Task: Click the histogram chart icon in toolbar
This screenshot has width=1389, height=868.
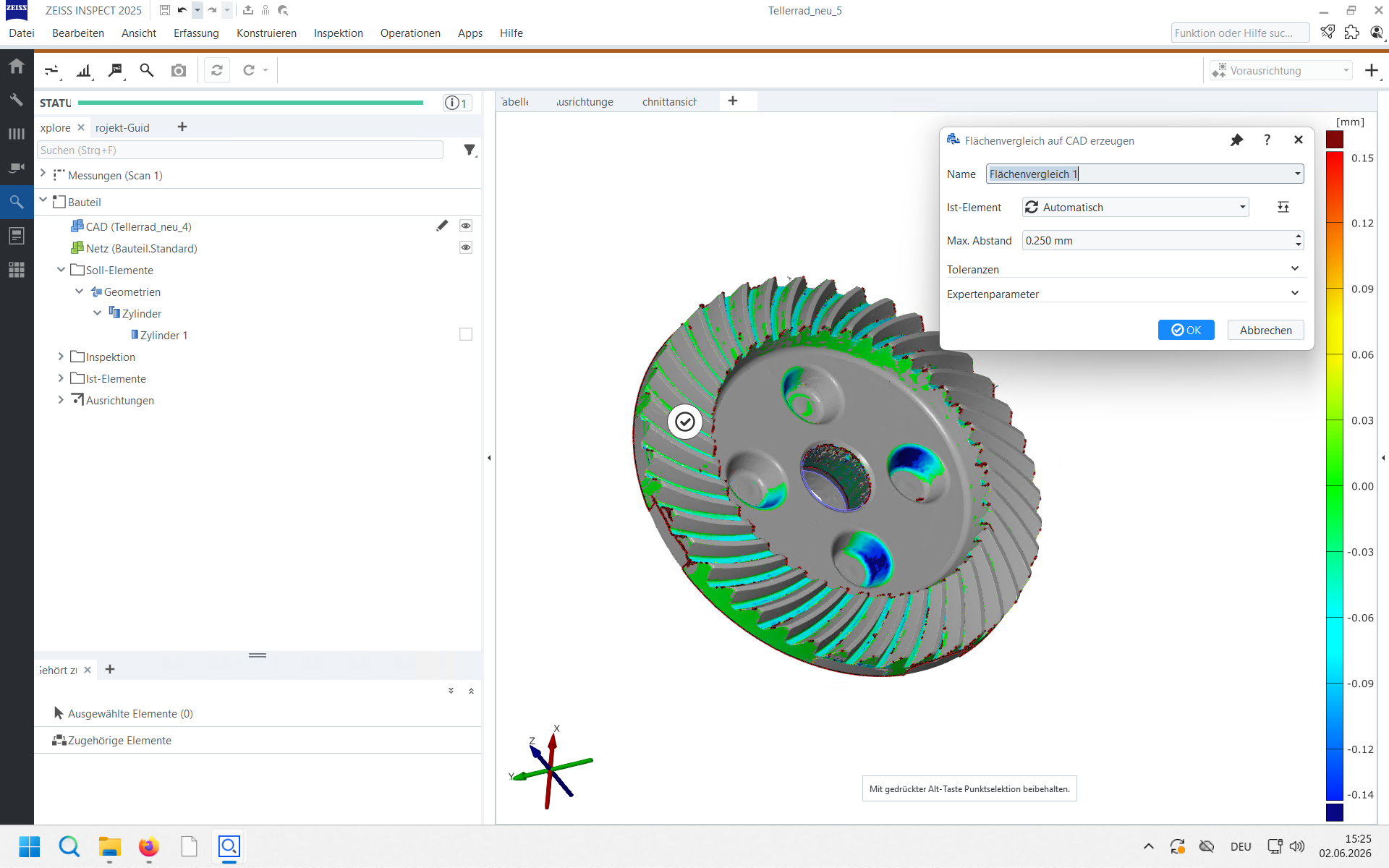Action: pos(85,70)
